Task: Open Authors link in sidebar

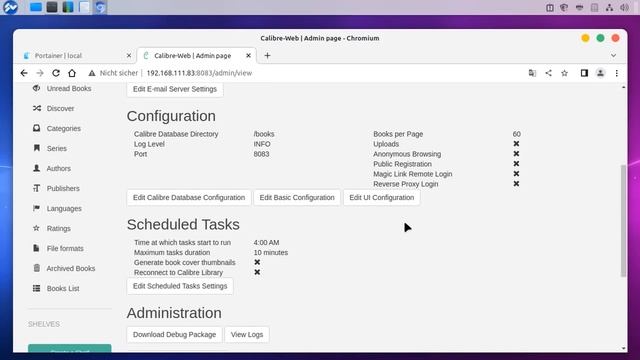Action: coord(58,169)
